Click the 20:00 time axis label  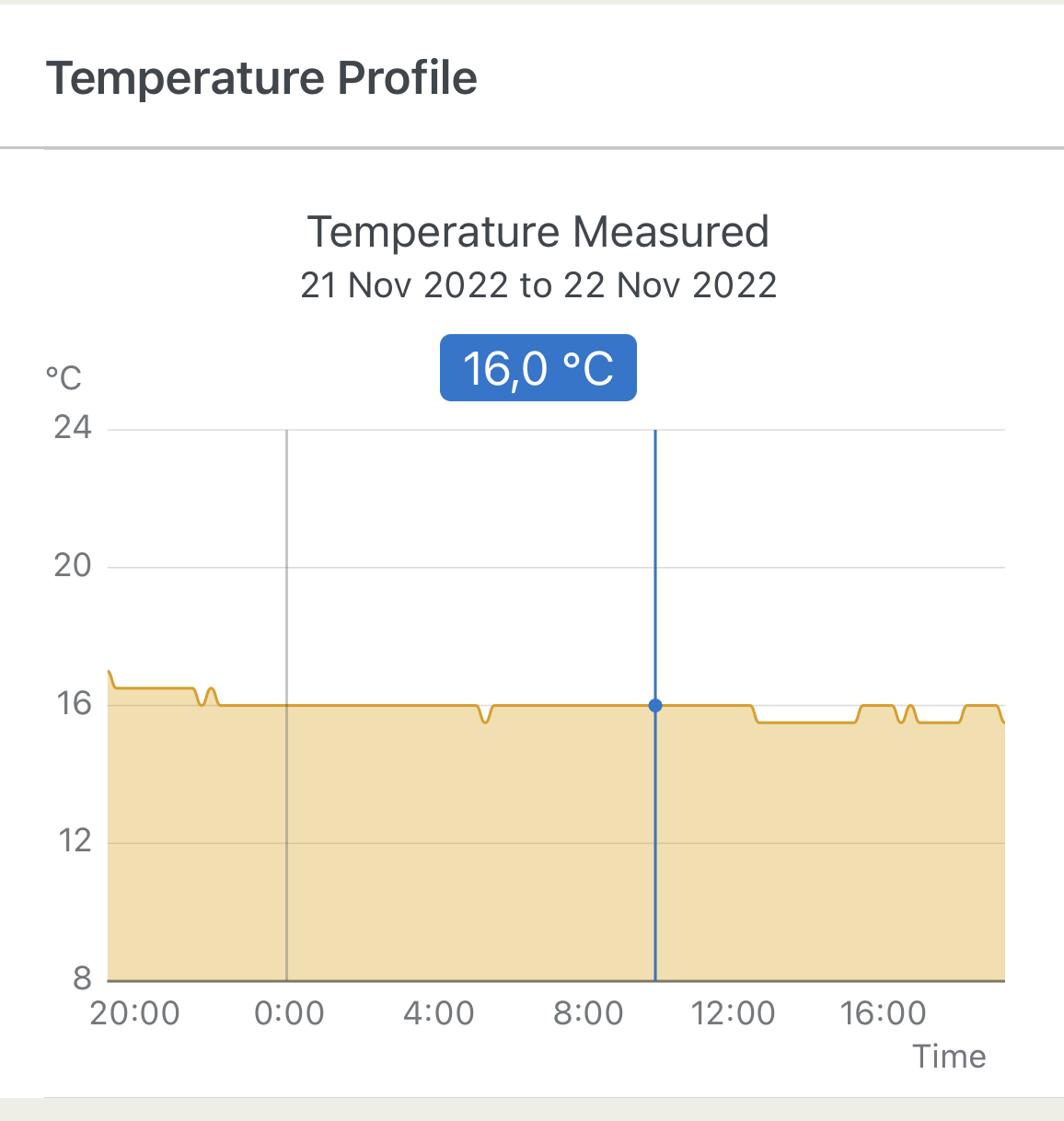[134, 1013]
